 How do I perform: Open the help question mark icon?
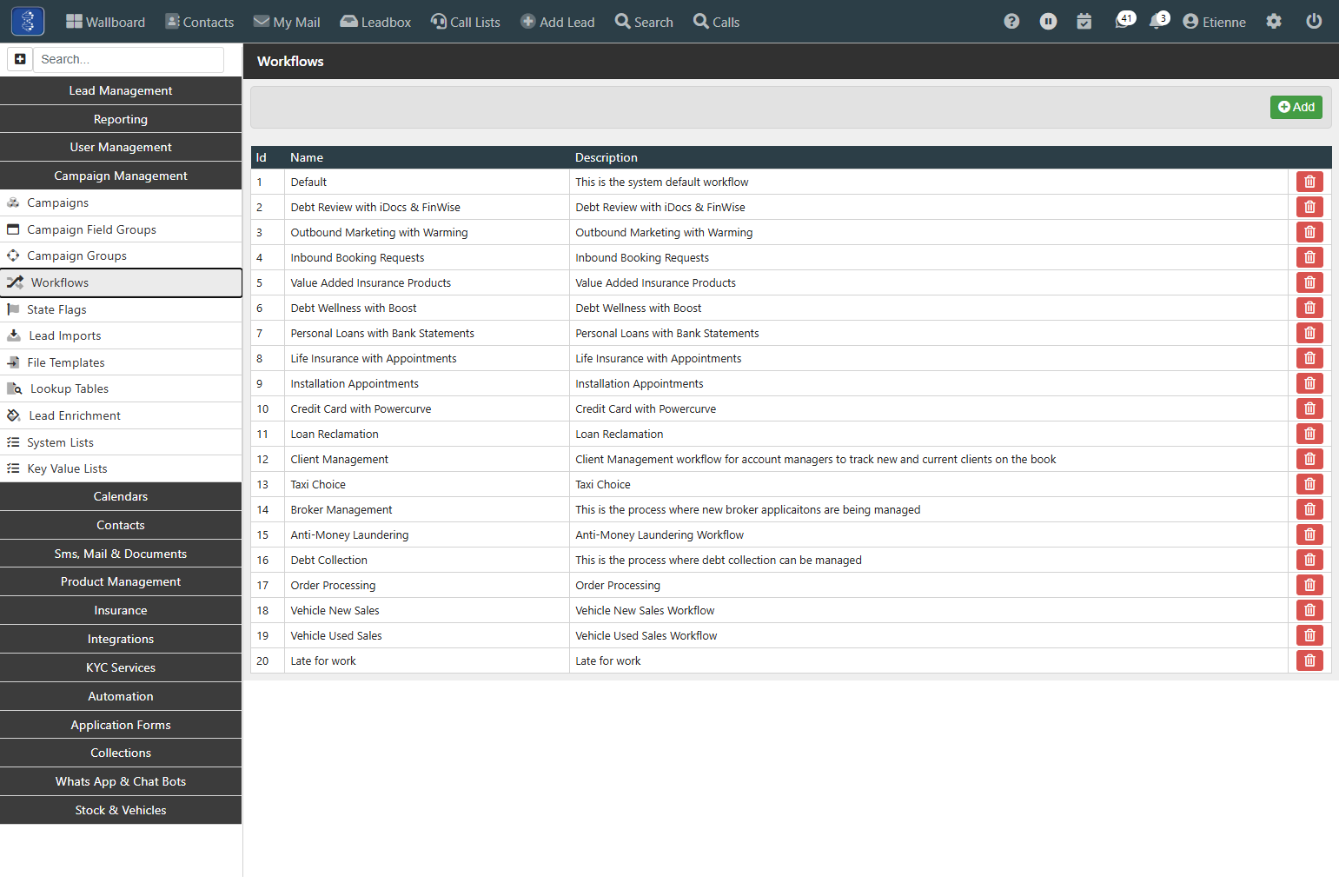(x=1011, y=22)
